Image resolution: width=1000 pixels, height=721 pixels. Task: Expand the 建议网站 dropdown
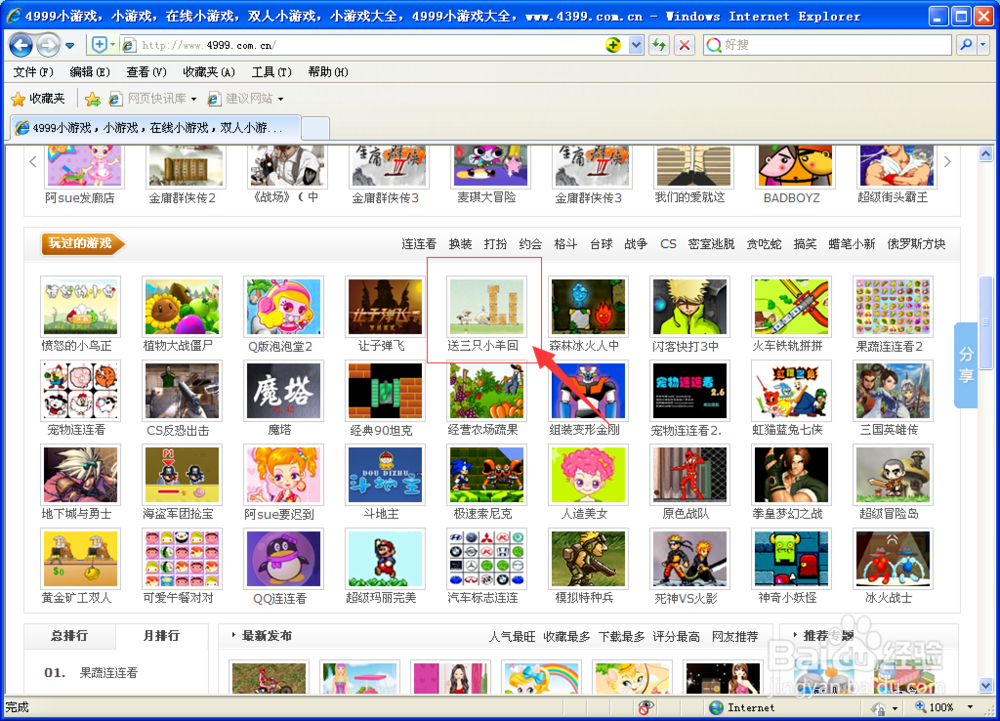click(281, 99)
